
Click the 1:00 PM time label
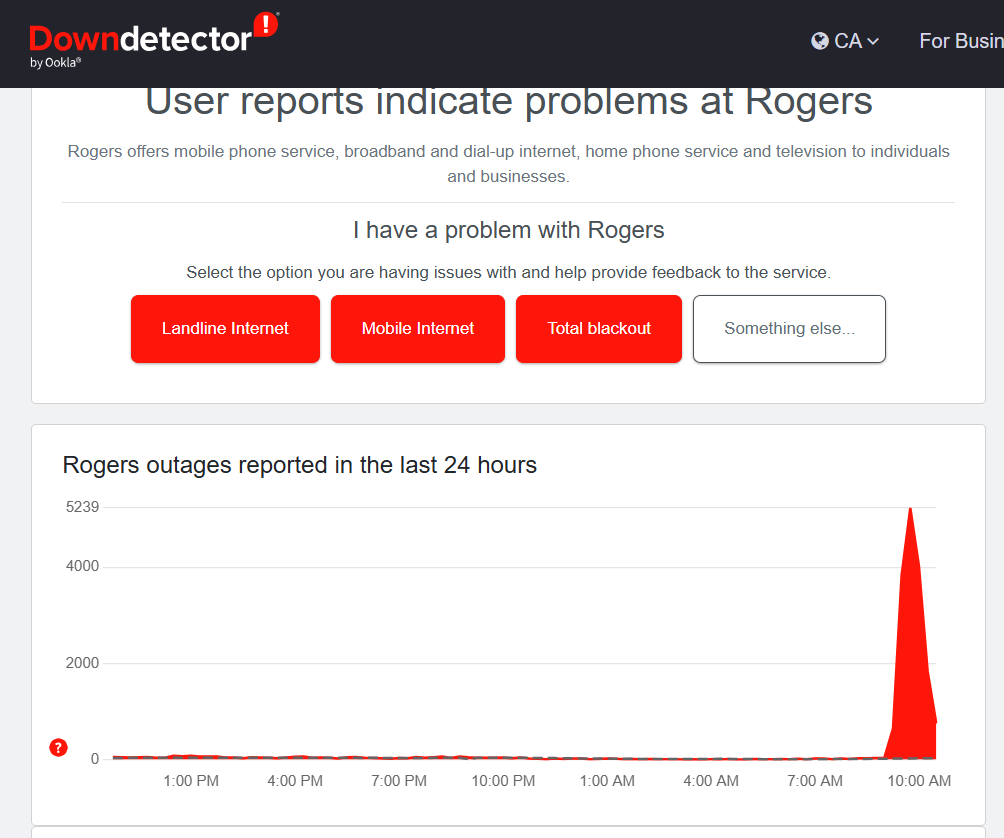[x=191, y=781]
